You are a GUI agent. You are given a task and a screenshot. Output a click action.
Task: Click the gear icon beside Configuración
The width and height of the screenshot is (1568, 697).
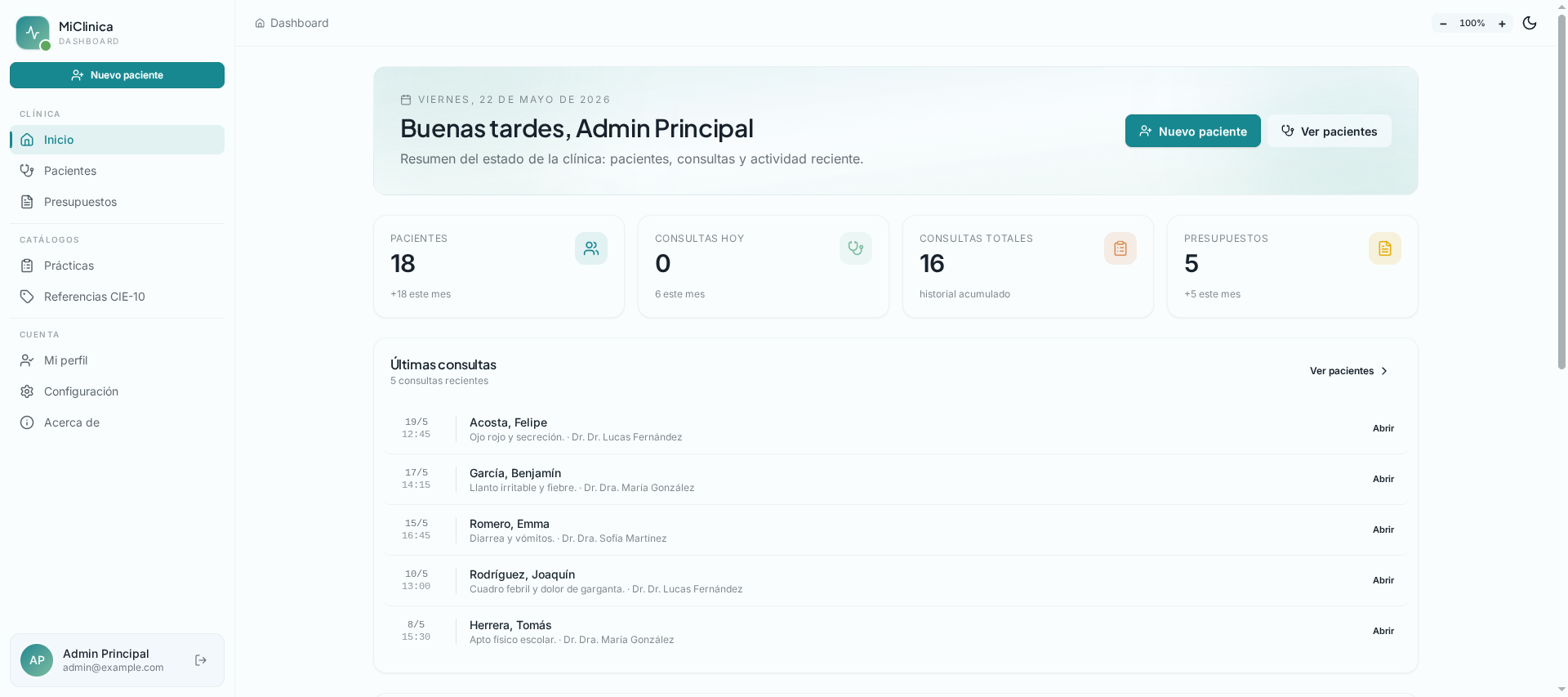[27, 391]
